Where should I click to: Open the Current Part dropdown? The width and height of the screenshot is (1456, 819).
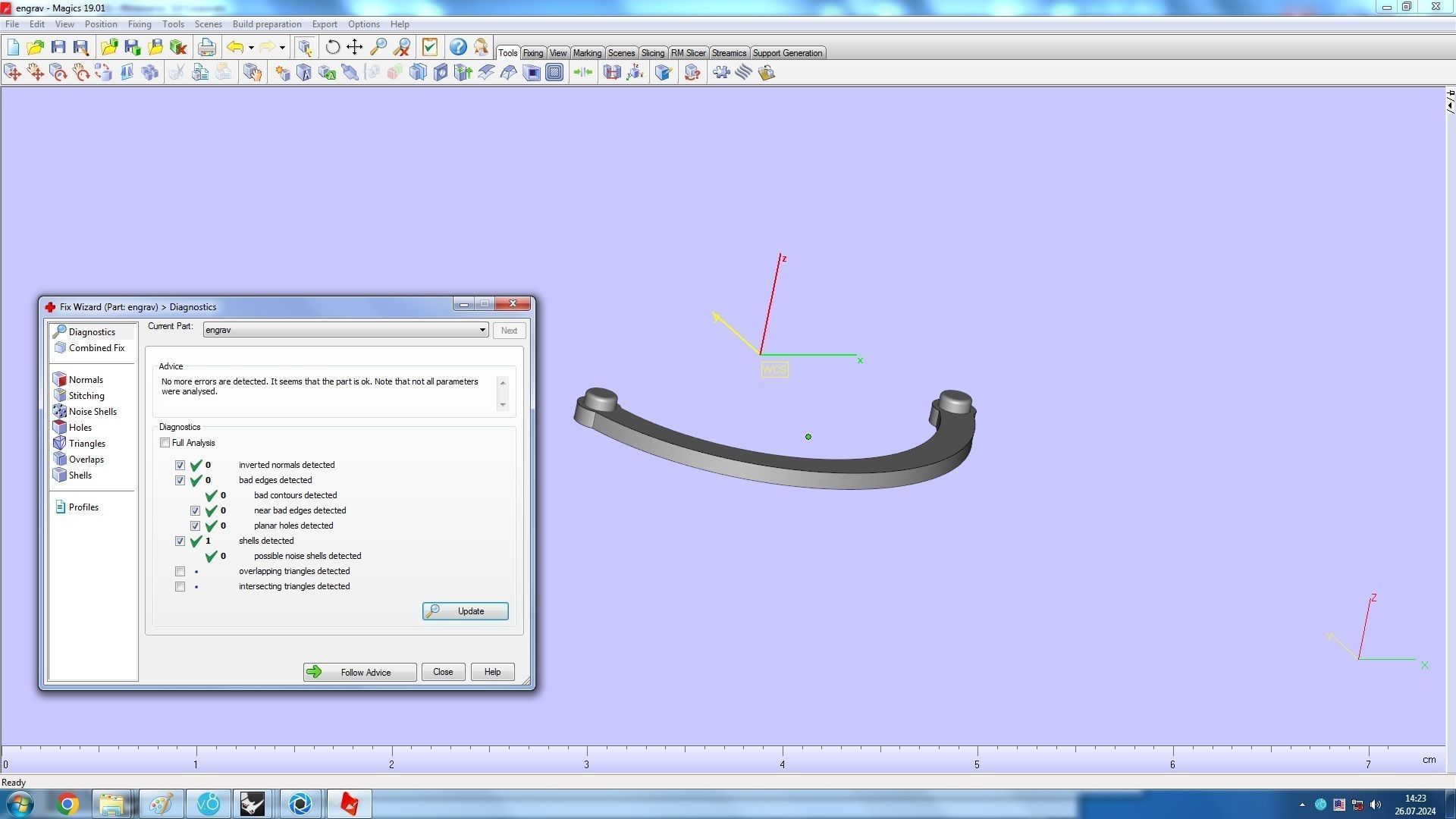click(482, 330)
